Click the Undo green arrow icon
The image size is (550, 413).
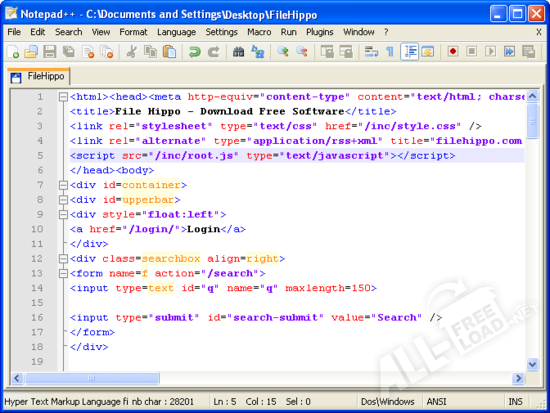194,52
